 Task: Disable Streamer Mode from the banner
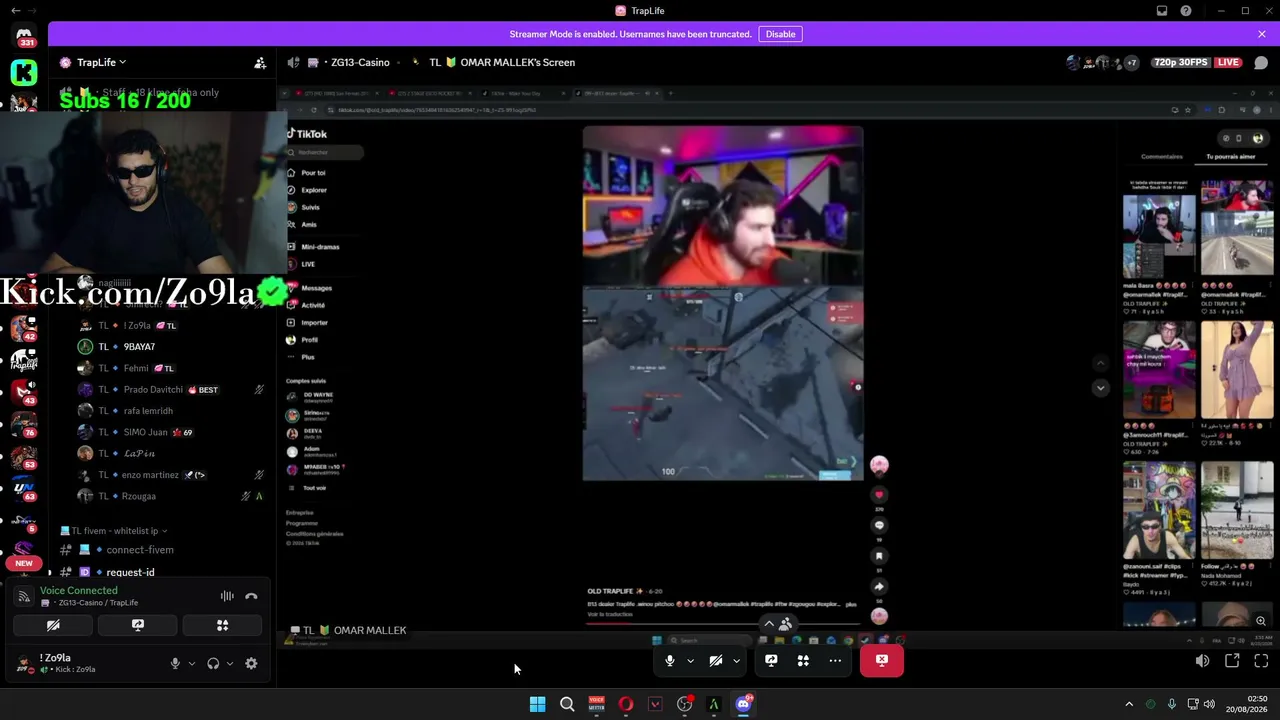(780, 34)
